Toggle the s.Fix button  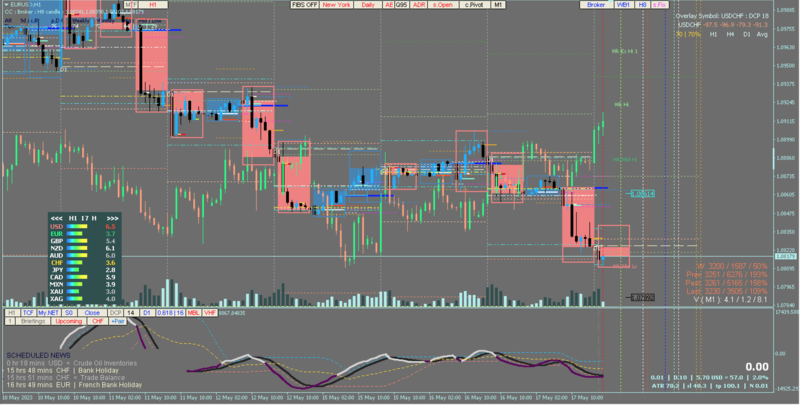click(660, 5)
